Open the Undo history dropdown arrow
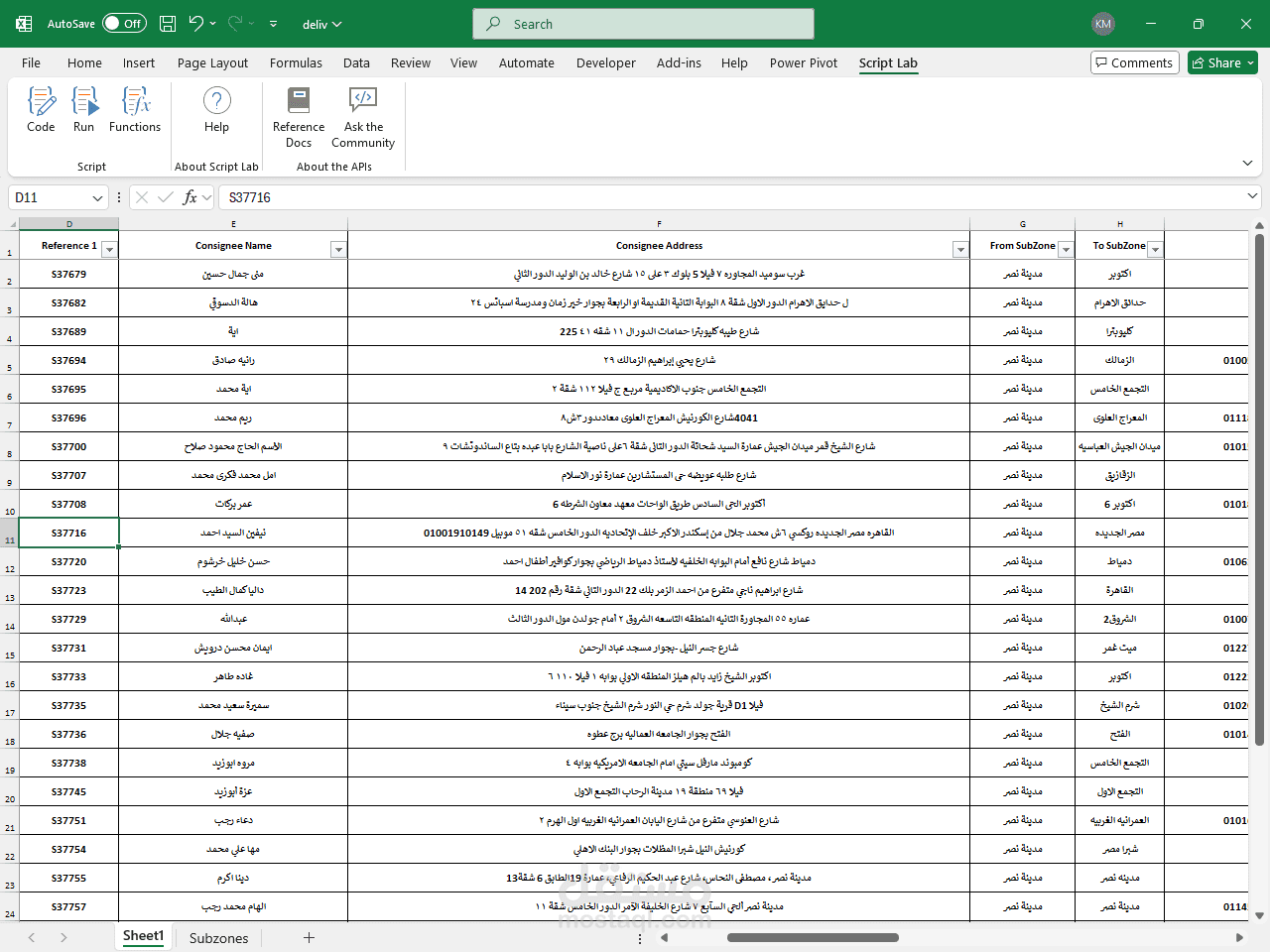This screenshot has width=1270, height=952. (x=213, y=24)
